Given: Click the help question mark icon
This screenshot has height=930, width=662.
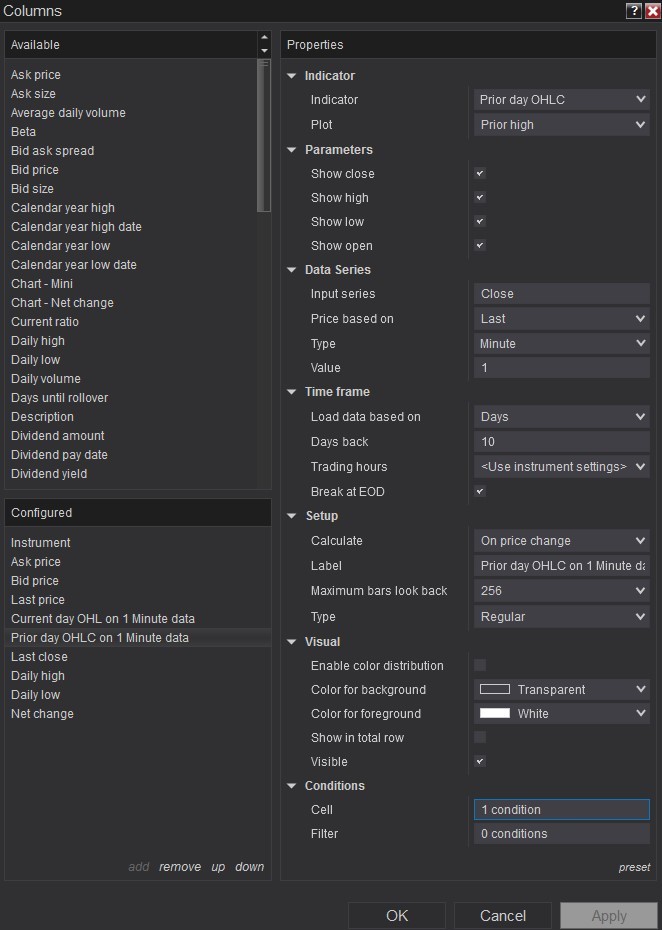Looking at the screenshot, I should point(634,11).
